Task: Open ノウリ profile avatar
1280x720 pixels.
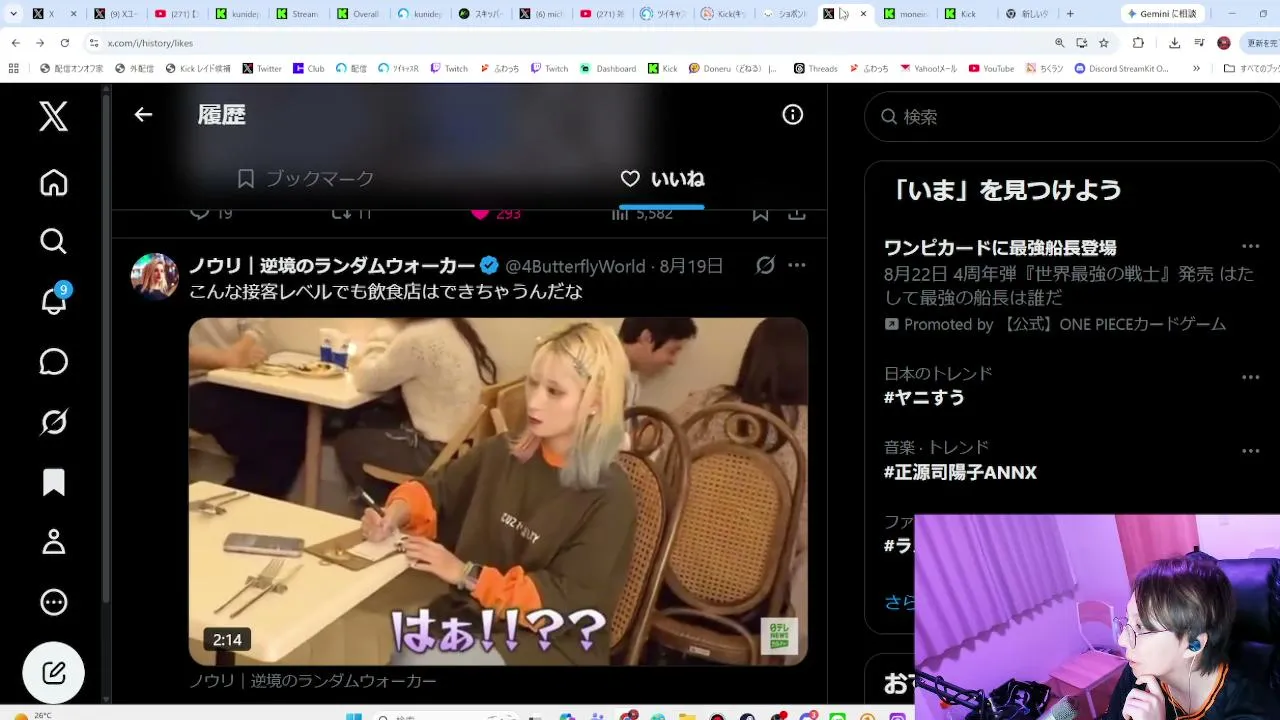Action: (155, 276)
